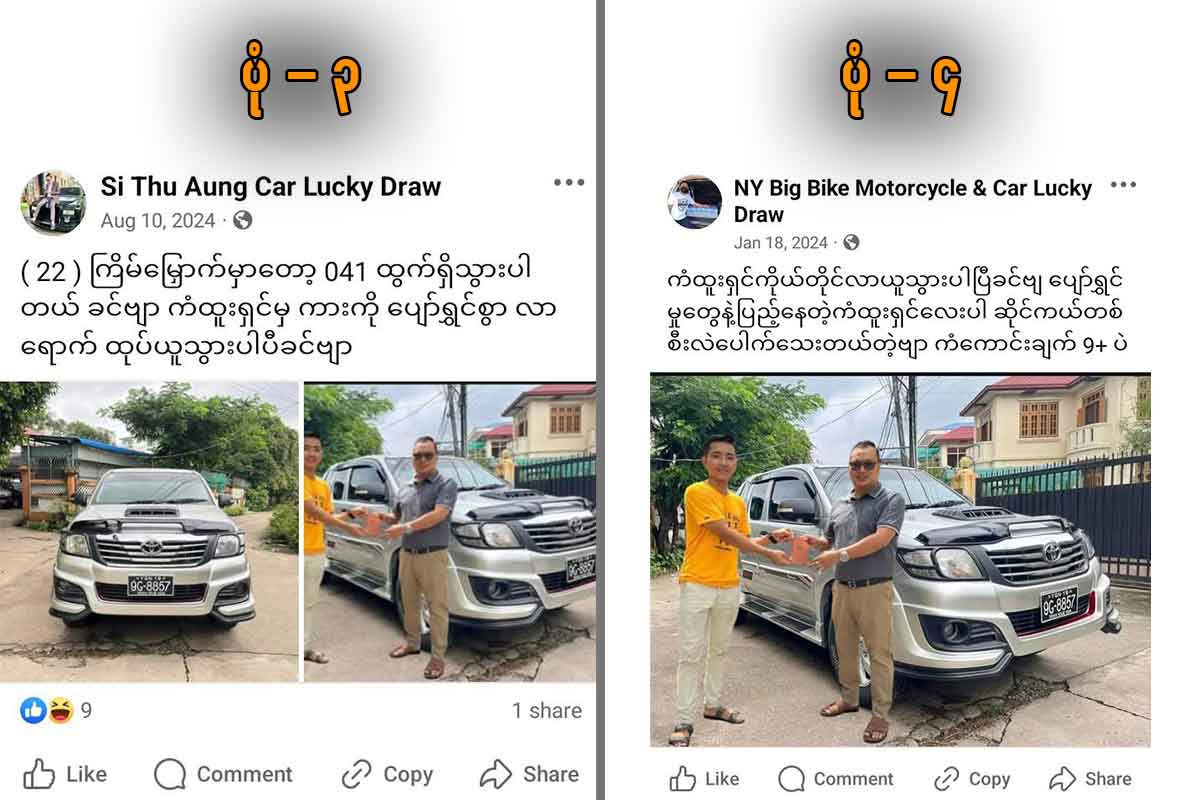Copy the NY Big Bike post link
The width and height of the screenshot is (1200, 800).
972,779
